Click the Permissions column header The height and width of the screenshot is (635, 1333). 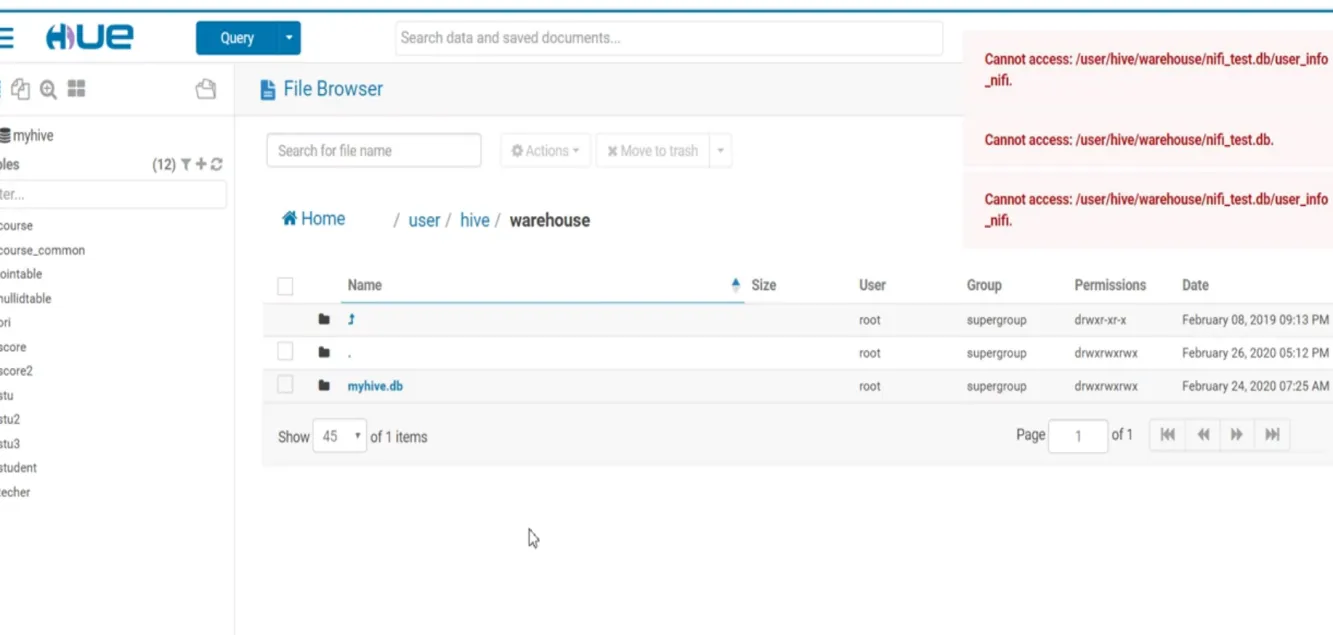click(x=1110, y=285)
